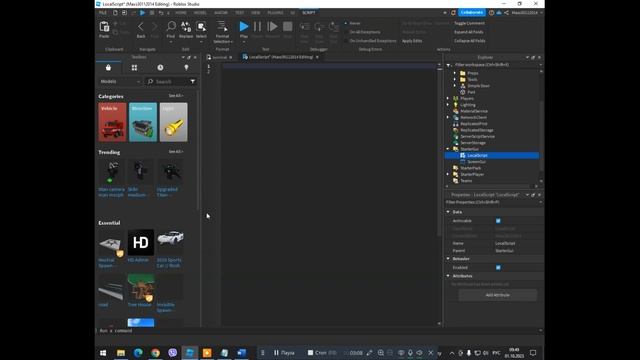Click the Toolbox search filter icon
The height and width of the screenshot is (360, 640).
pos(193,82)
